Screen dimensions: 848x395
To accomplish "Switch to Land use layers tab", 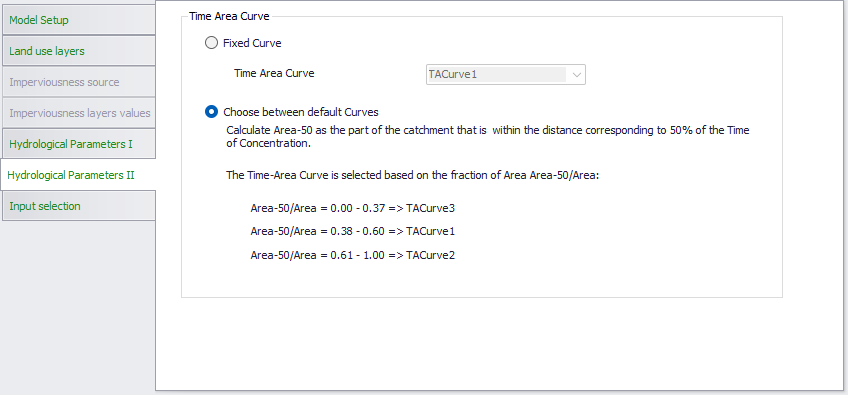I will pyautogui.click(x=79, y=51).
